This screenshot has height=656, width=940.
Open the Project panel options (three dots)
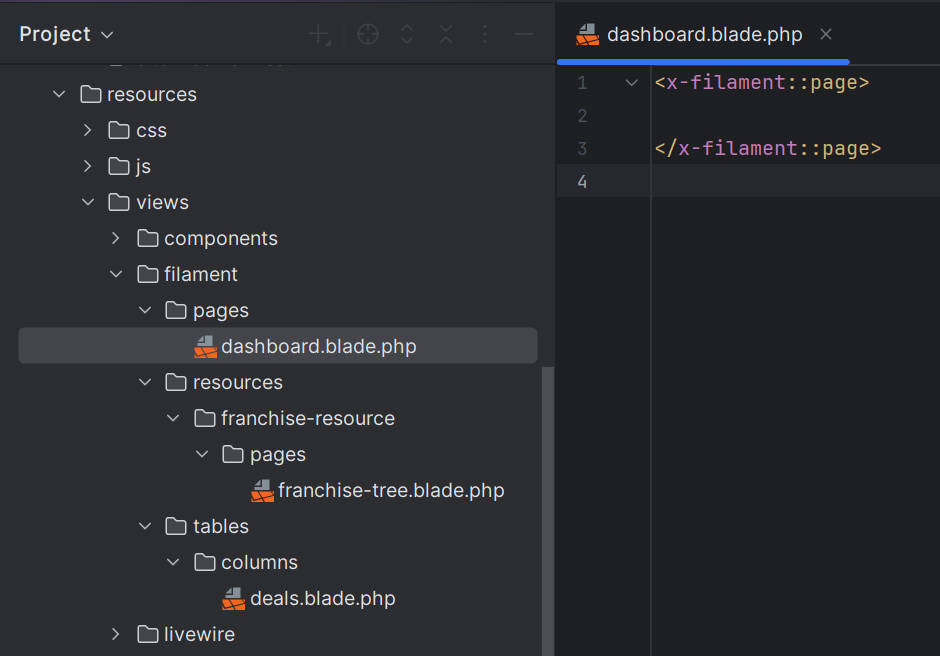click(485, 35)
